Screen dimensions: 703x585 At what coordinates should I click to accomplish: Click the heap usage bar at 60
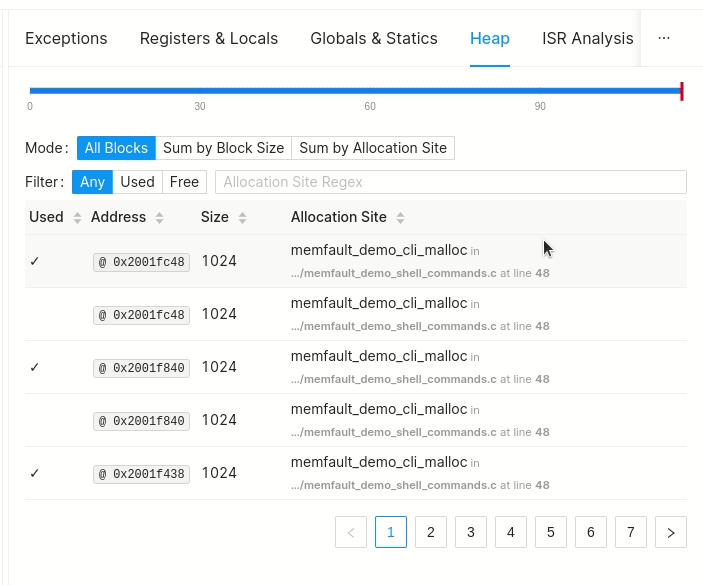[x=370, y=91]
